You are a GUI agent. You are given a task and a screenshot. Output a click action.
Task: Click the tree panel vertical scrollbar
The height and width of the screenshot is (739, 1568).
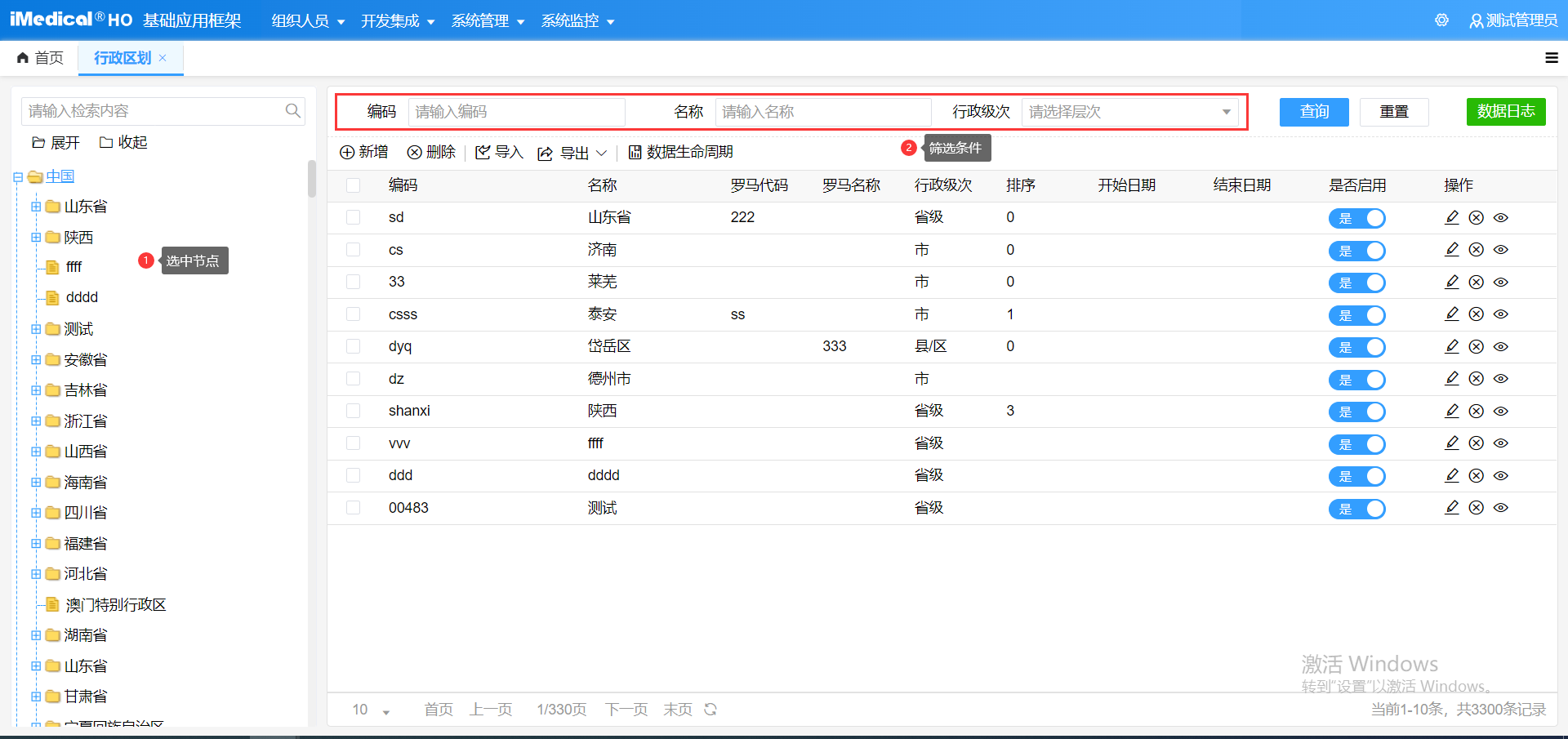(x=311, y=179)
